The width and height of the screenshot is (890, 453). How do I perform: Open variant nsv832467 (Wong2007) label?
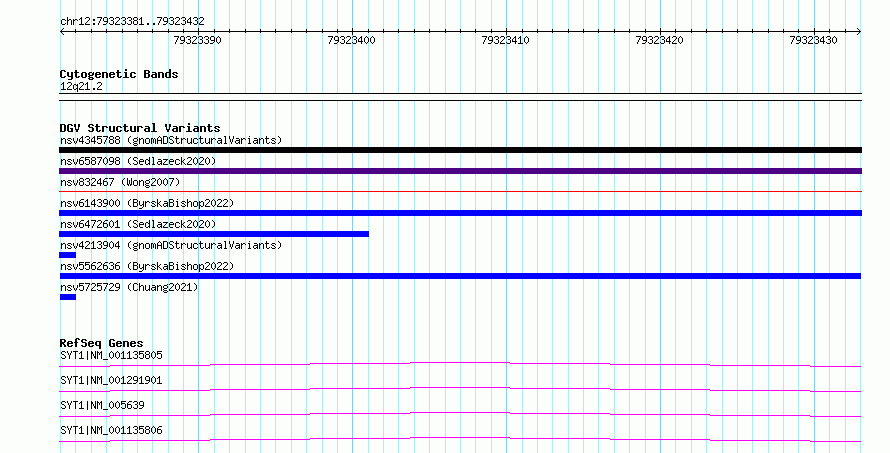(120, 182)
